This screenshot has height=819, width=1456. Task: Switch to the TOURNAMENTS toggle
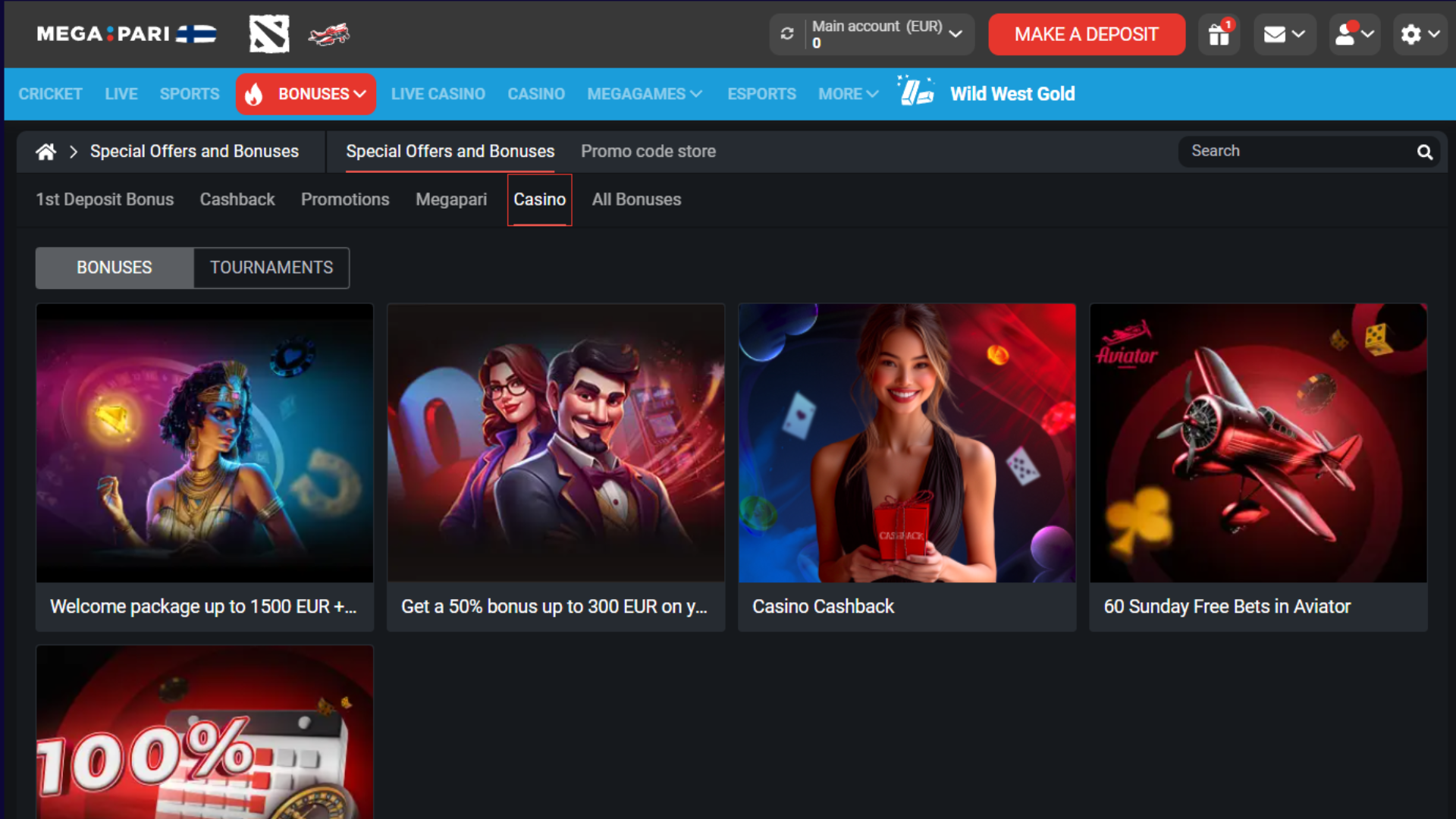pyautogui.click(x=271, y=268)
